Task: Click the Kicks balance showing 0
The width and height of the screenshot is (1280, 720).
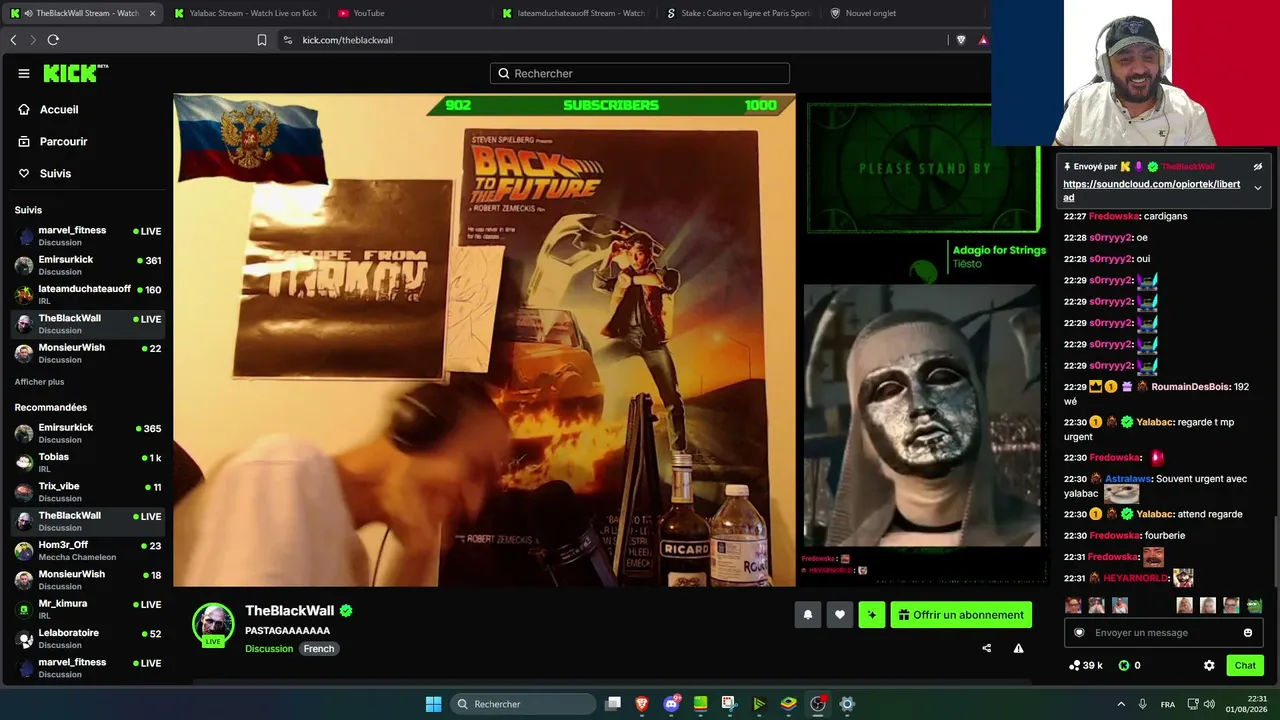Action: coord(1130,665)
